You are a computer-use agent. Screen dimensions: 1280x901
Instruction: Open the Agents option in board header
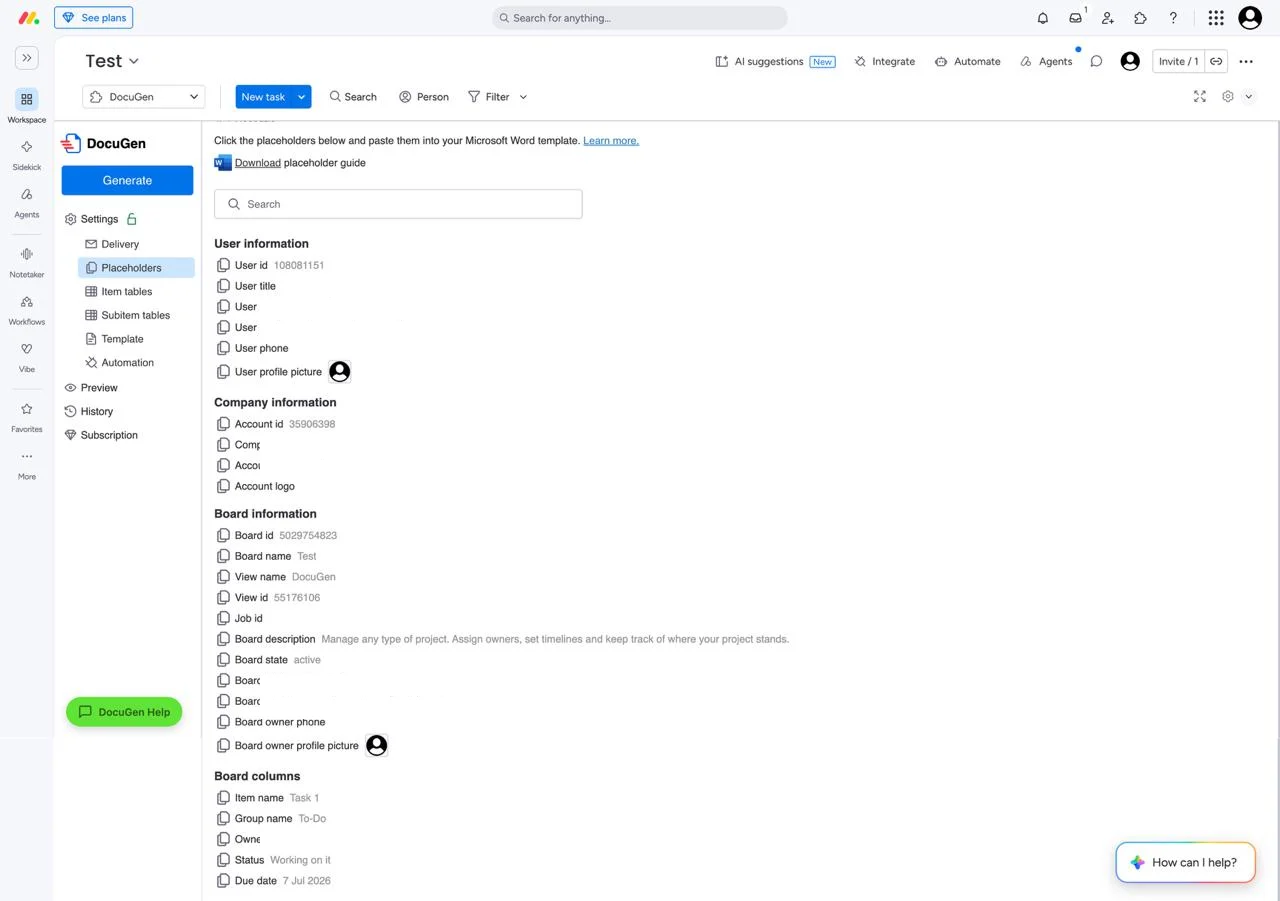point(1046,61)
